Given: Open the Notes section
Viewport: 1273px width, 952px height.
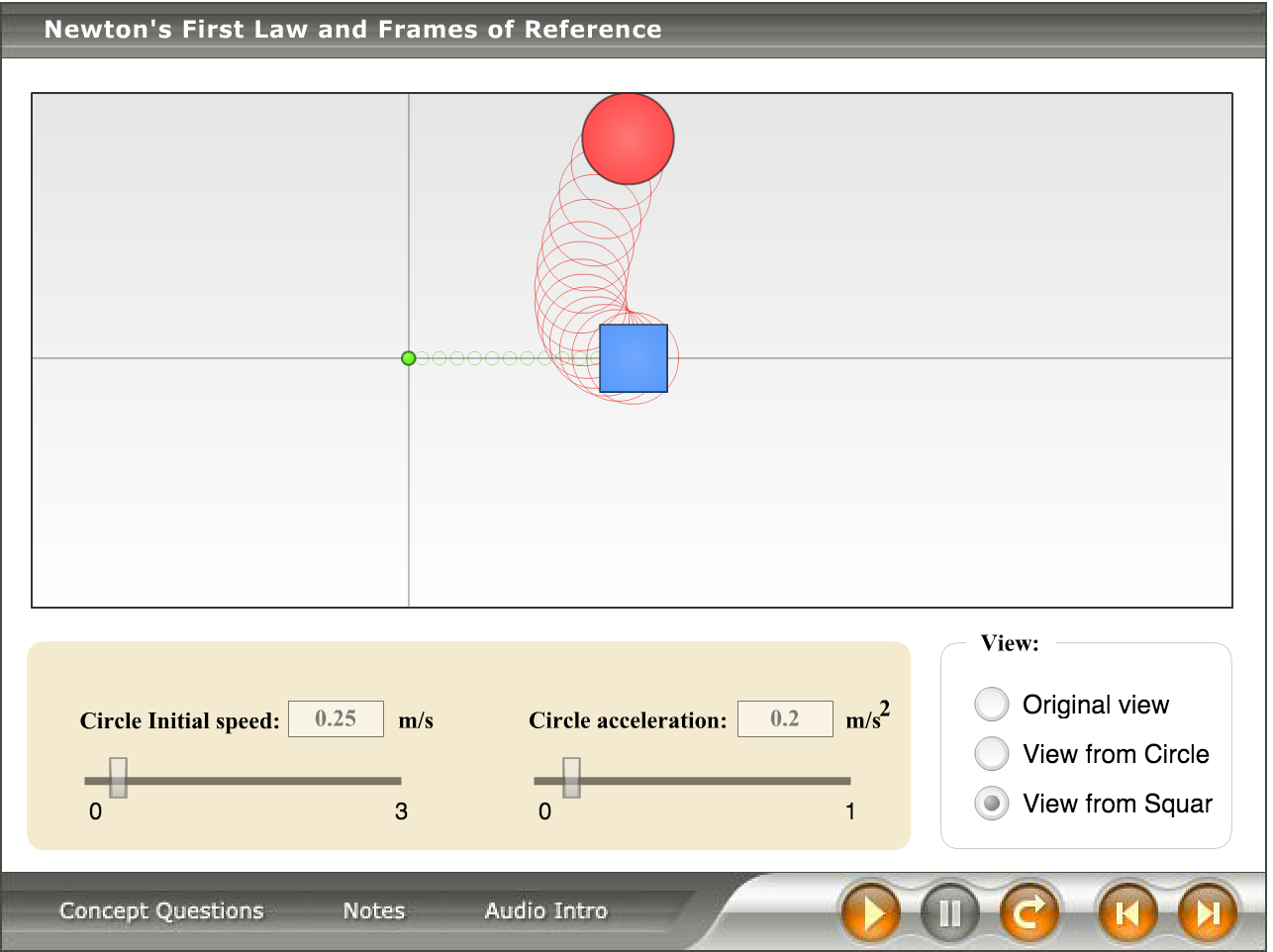Looking at the screenshot, I should pos(374,910).
